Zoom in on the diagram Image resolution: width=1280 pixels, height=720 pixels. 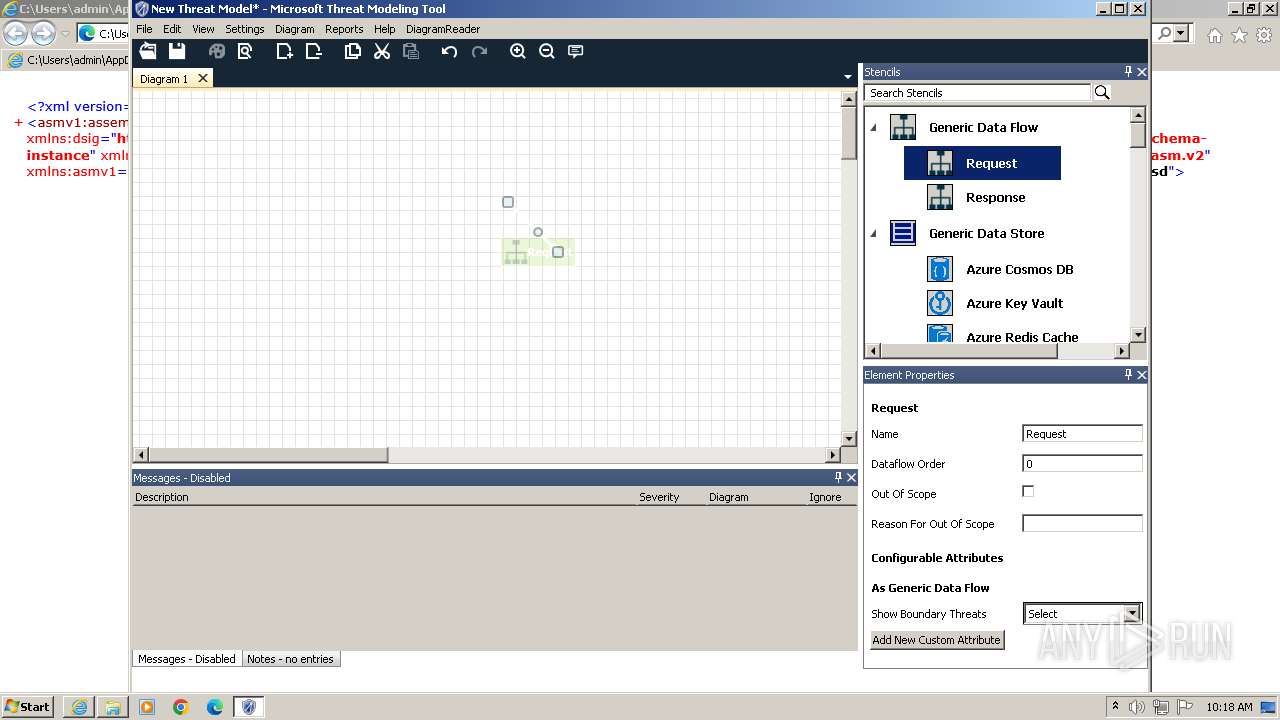tap(518, 51)
